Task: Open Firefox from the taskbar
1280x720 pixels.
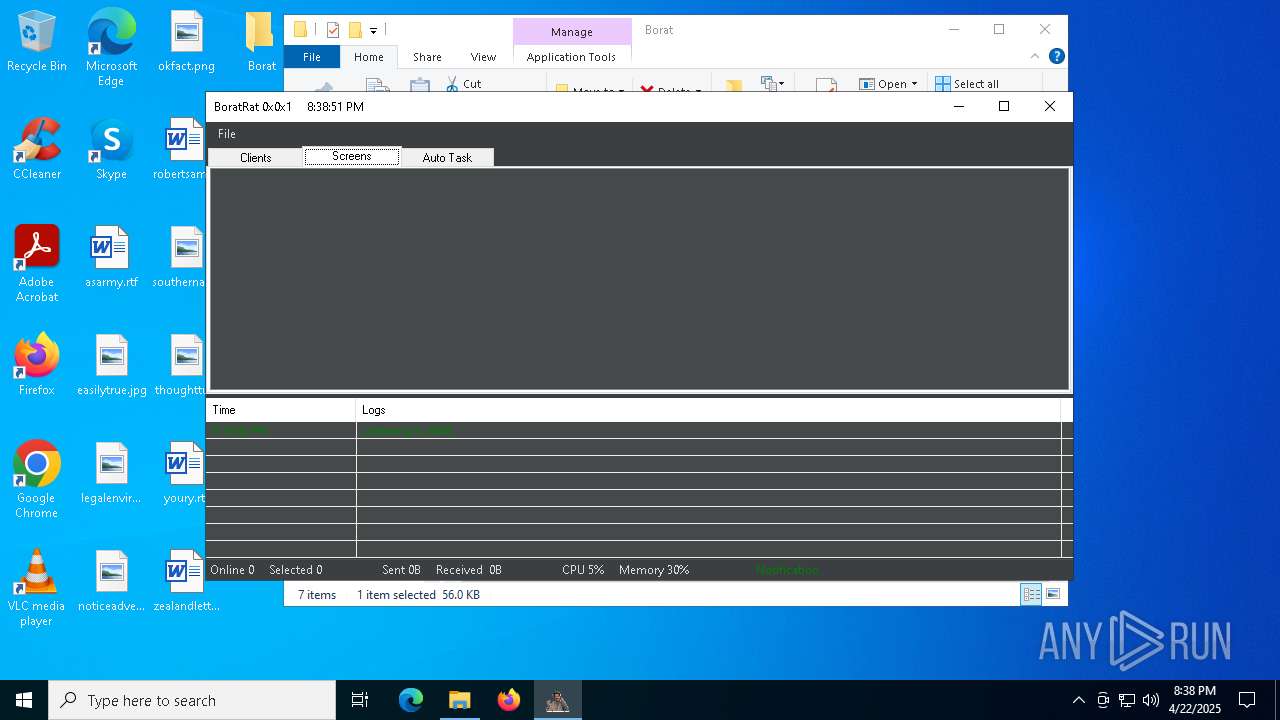Action: pos(509,700)
